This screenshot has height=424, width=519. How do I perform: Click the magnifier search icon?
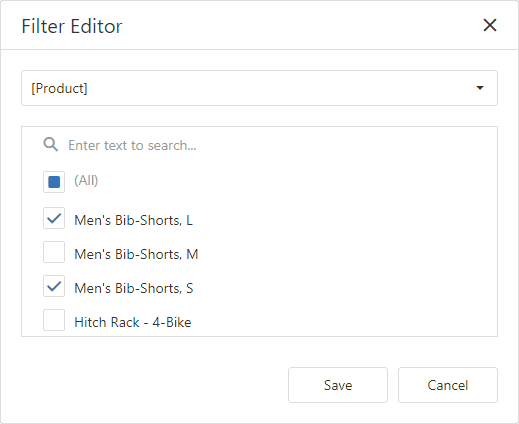[51, 144]
